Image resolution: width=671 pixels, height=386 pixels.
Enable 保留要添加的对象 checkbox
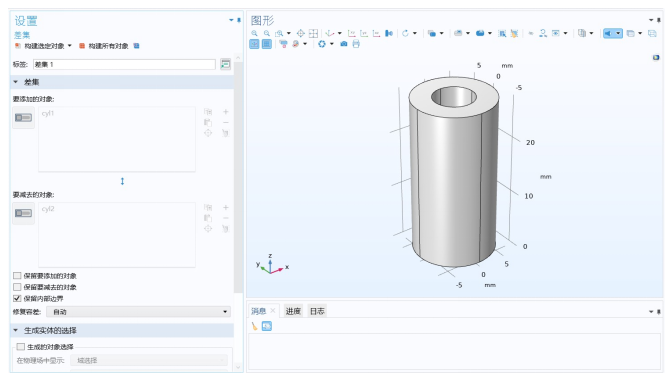pos(17,276)
